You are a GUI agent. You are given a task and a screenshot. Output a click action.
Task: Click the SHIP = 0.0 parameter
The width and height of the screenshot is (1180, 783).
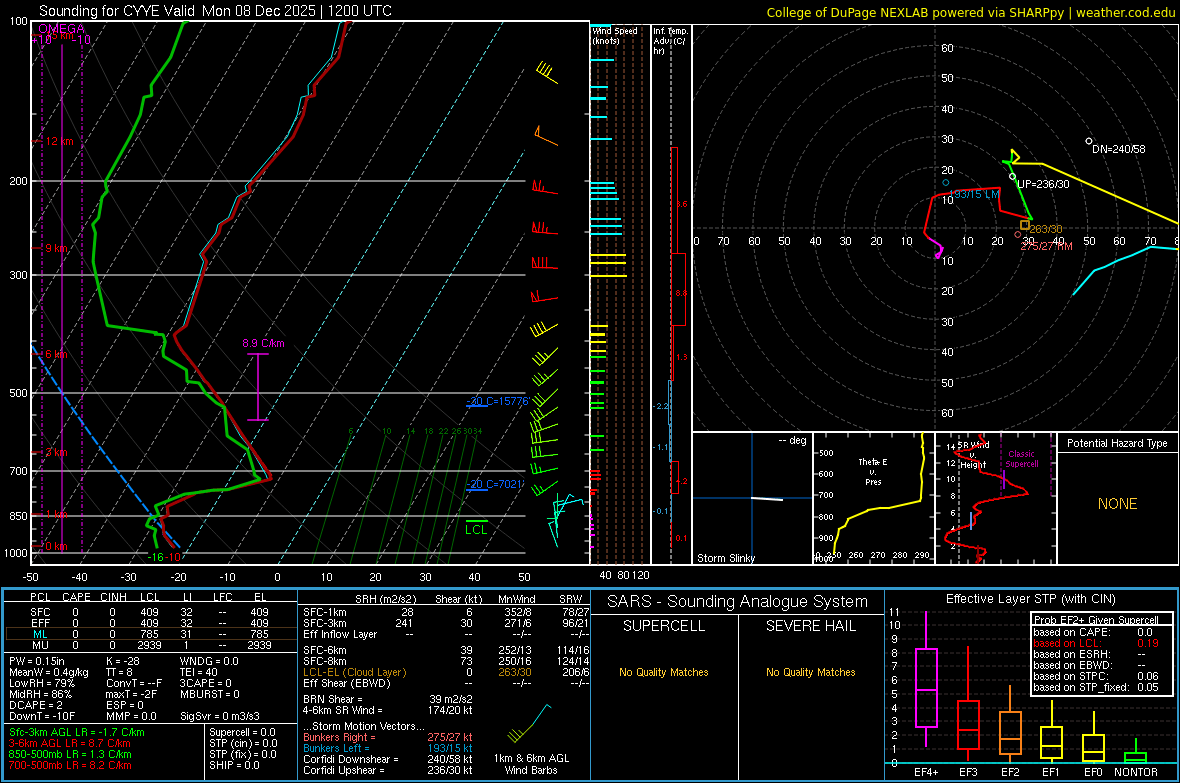pos(232,765)
